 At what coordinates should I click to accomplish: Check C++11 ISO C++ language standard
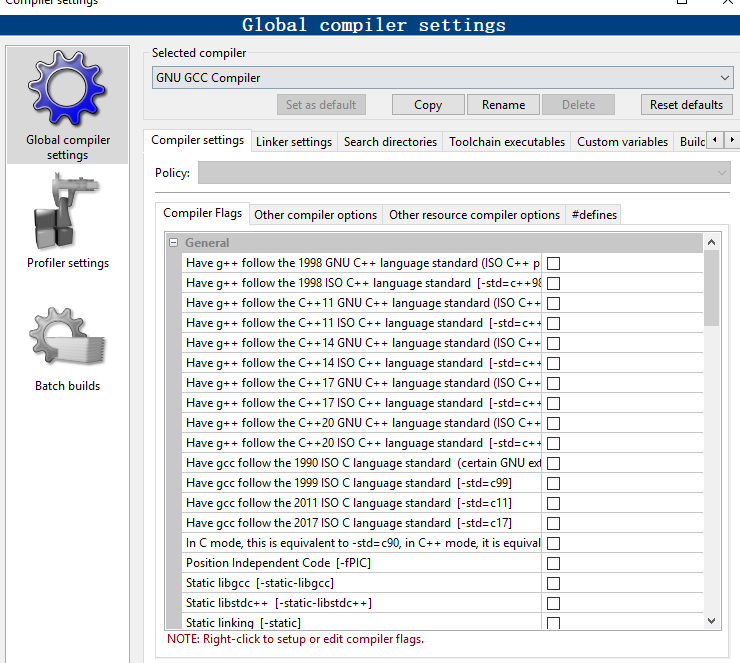pos(553,323)
